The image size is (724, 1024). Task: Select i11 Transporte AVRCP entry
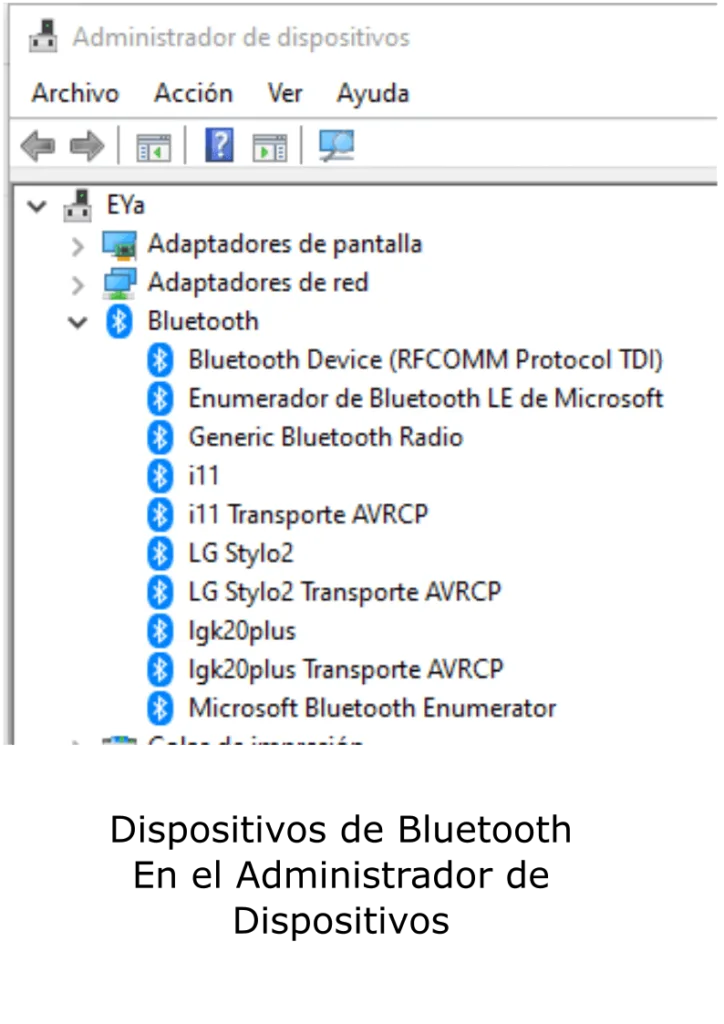coord(308,515)
